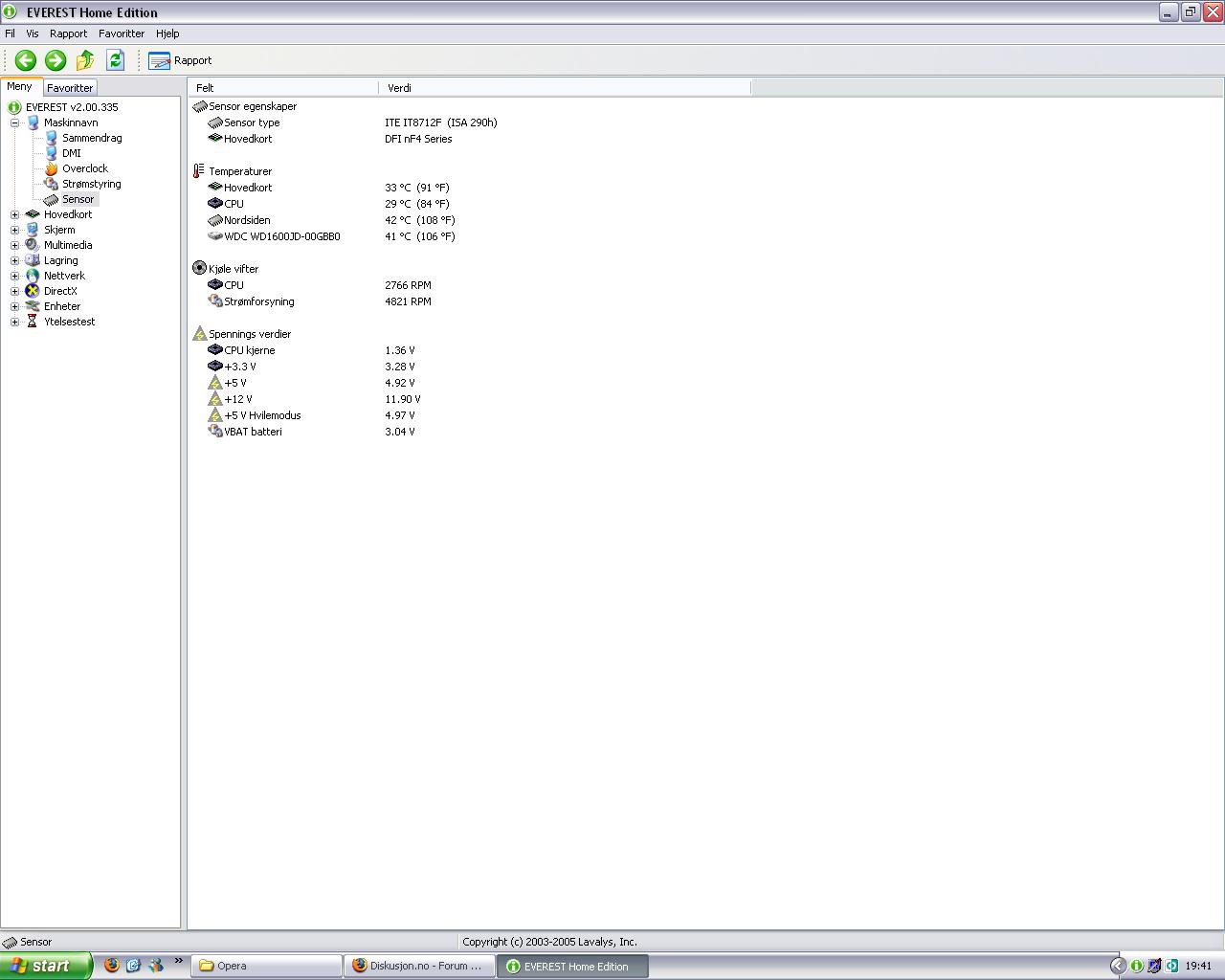Expand the Hovedkort tree node
Viewport: 1225px width, 980px height.
(15, 214)
